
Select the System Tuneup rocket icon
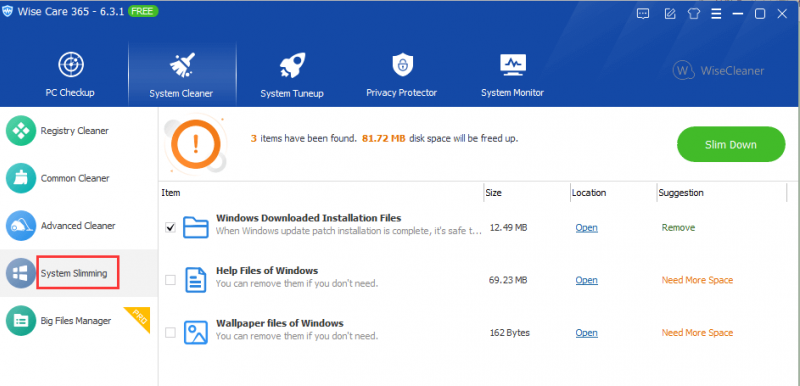292,65
